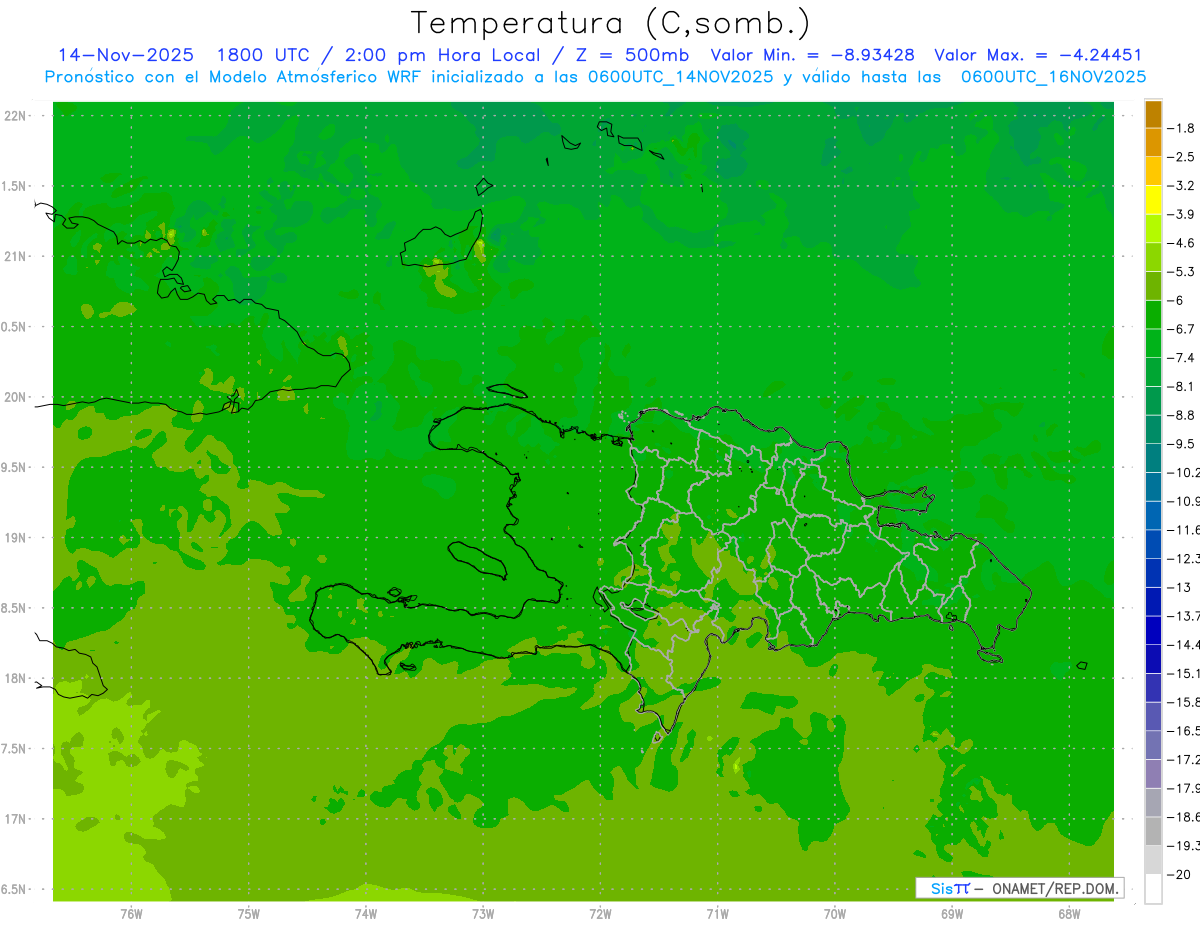Click the color scale label '-1.8'
Screen dimensions: 1200x927
[x=1183, y=128]
